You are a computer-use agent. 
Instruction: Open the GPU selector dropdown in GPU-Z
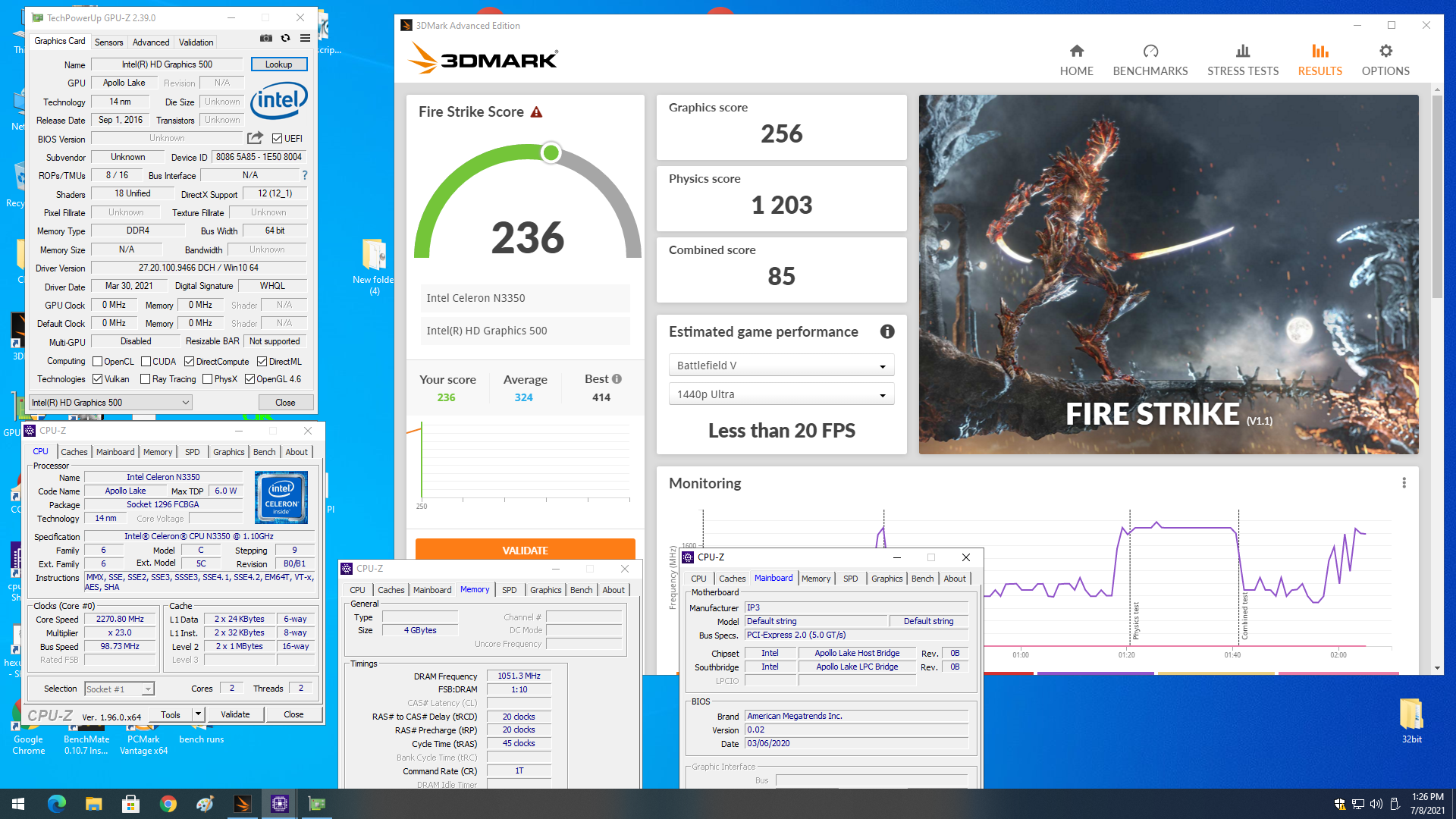pyautogui.click(x=111, y=403)
